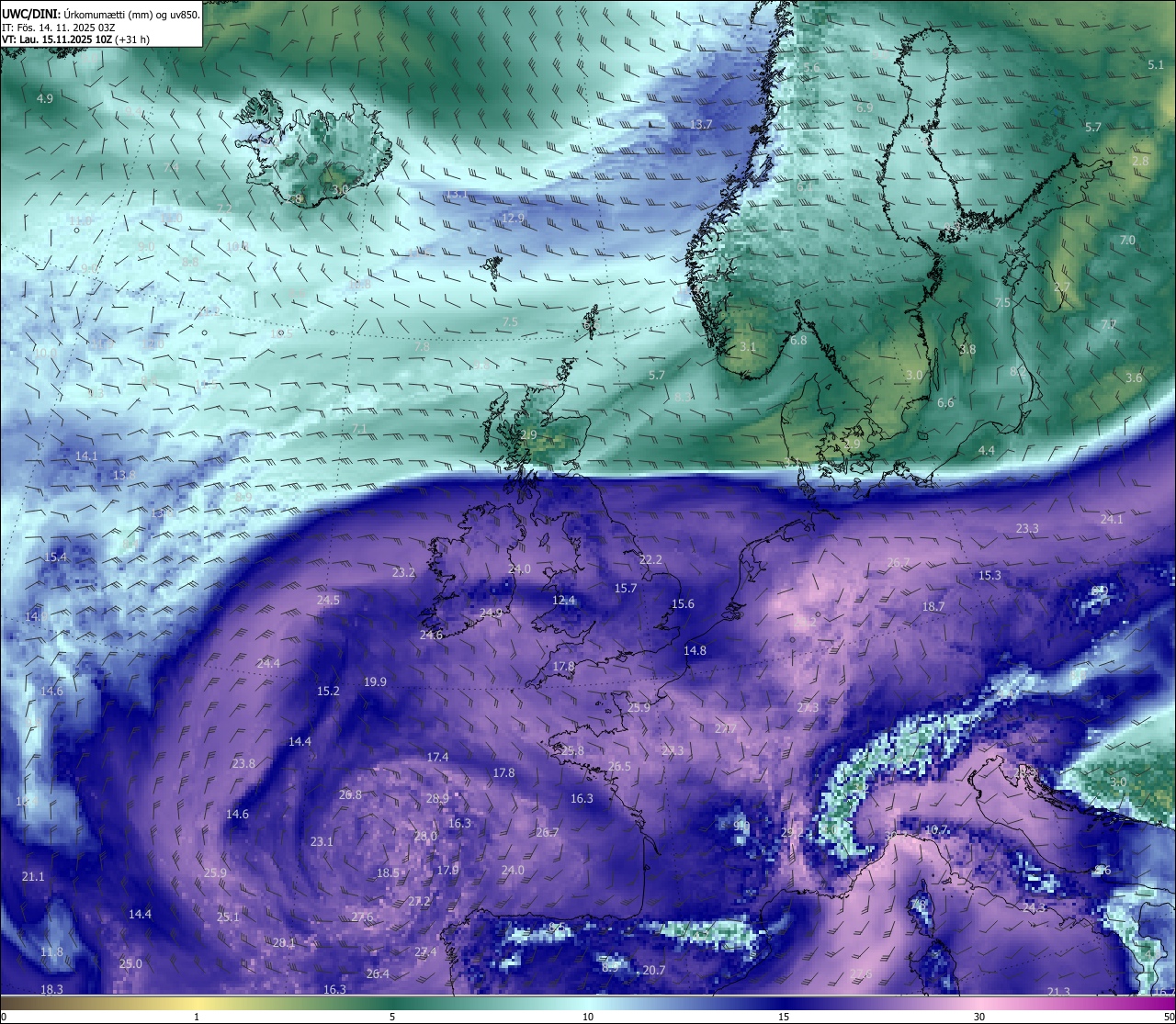This screenshot has width=1176, height=1024.
Task: Click the '27.2' value on the map
Action: point(419,901)
